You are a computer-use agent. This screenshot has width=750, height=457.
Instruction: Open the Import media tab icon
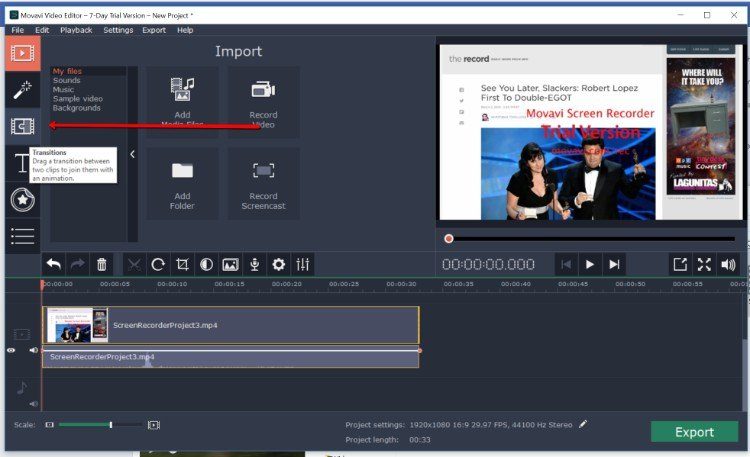click(22, 53)
